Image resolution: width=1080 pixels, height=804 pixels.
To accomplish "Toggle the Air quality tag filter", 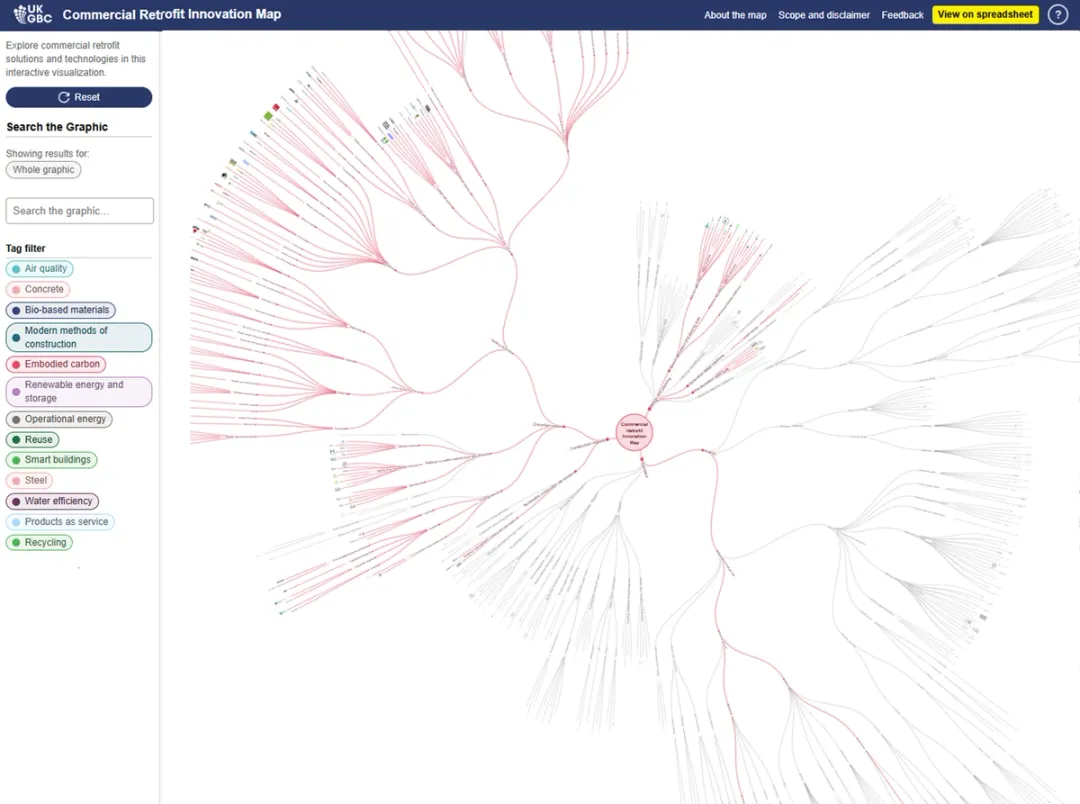I will tap(39, 269).
